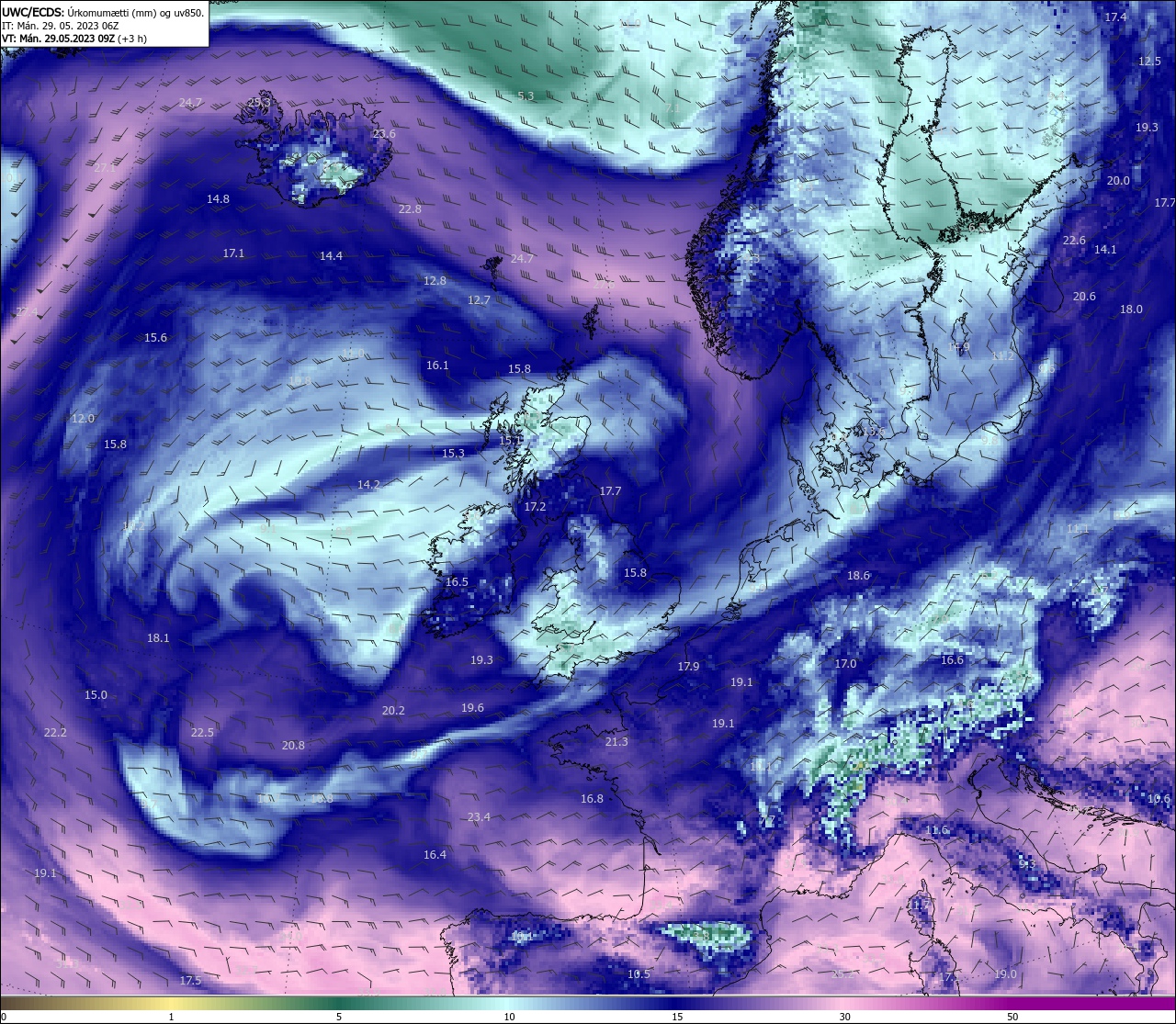The width and height of the screenshot is (1176, 1024).
Task: Click the 5.3 value in the Norwegian Sea
Action: pos(526,96)
